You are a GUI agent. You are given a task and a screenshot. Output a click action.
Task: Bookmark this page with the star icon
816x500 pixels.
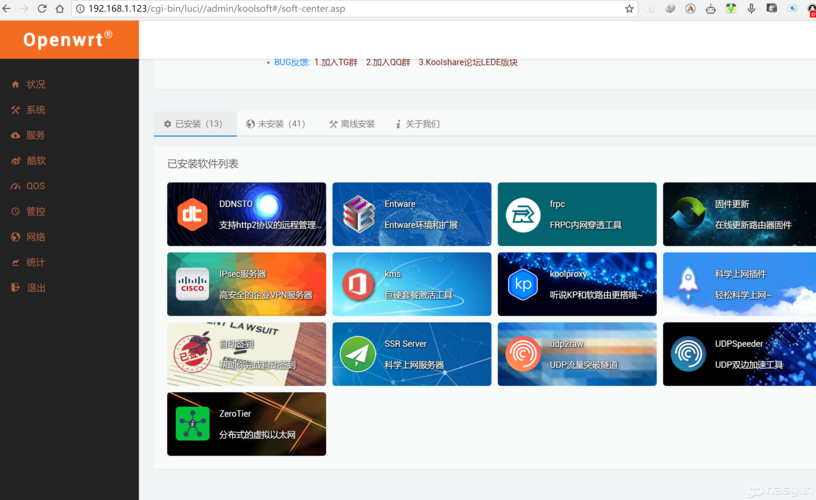tap(629, 9)
